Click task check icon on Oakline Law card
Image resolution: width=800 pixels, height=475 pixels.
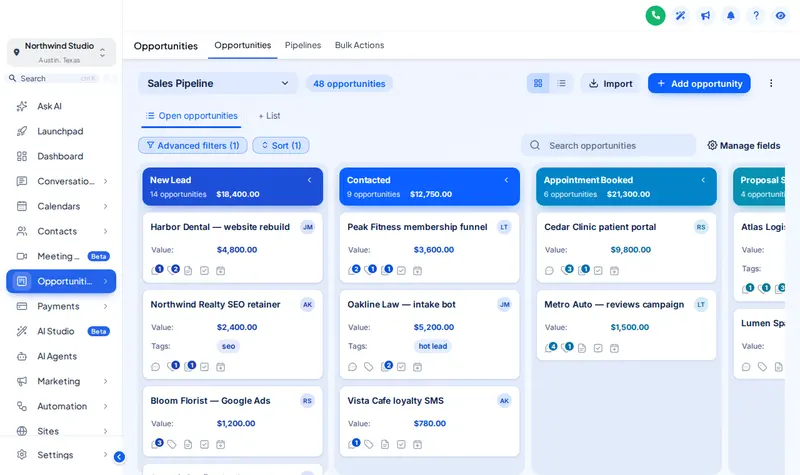[x=401, y=367]
